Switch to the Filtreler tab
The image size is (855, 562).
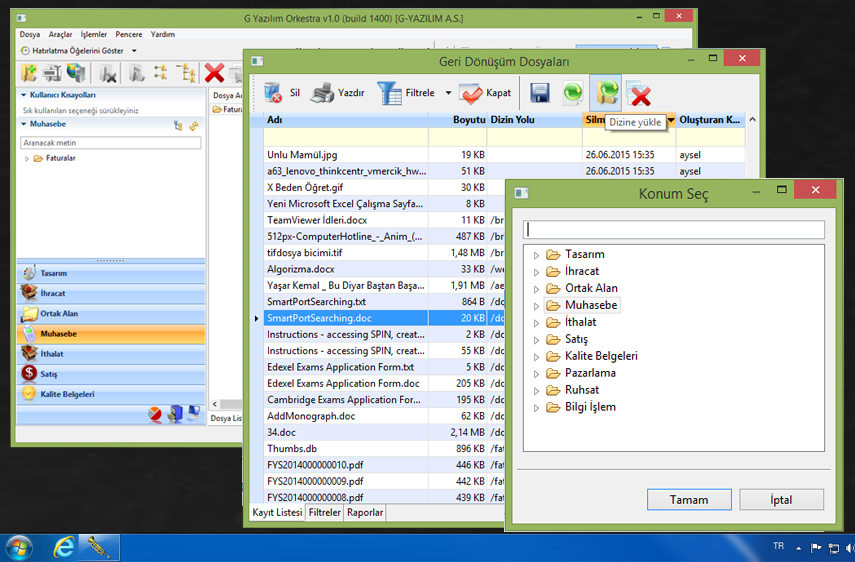tap(324, 513)
